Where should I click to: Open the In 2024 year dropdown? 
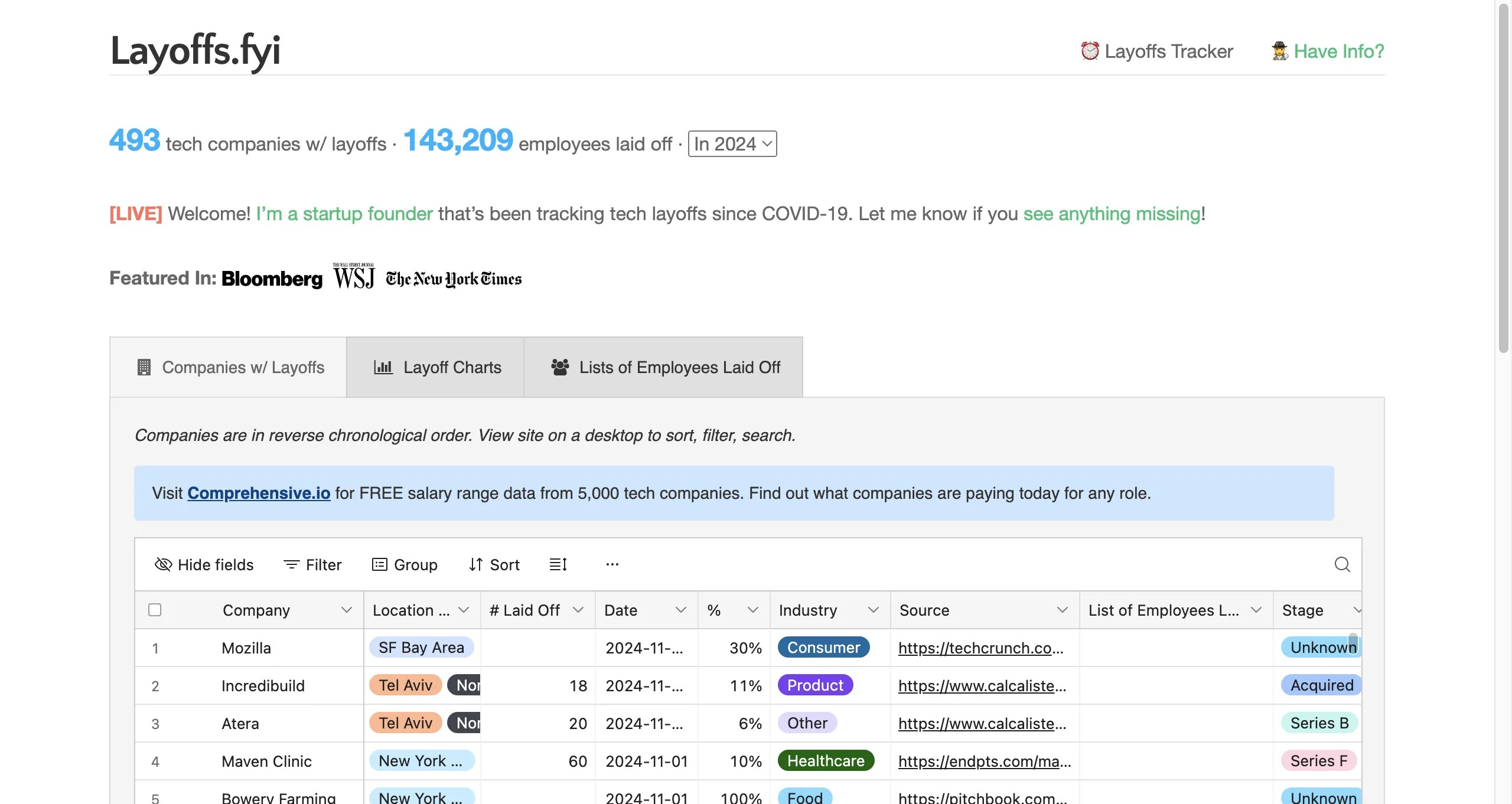coord(732,143)
